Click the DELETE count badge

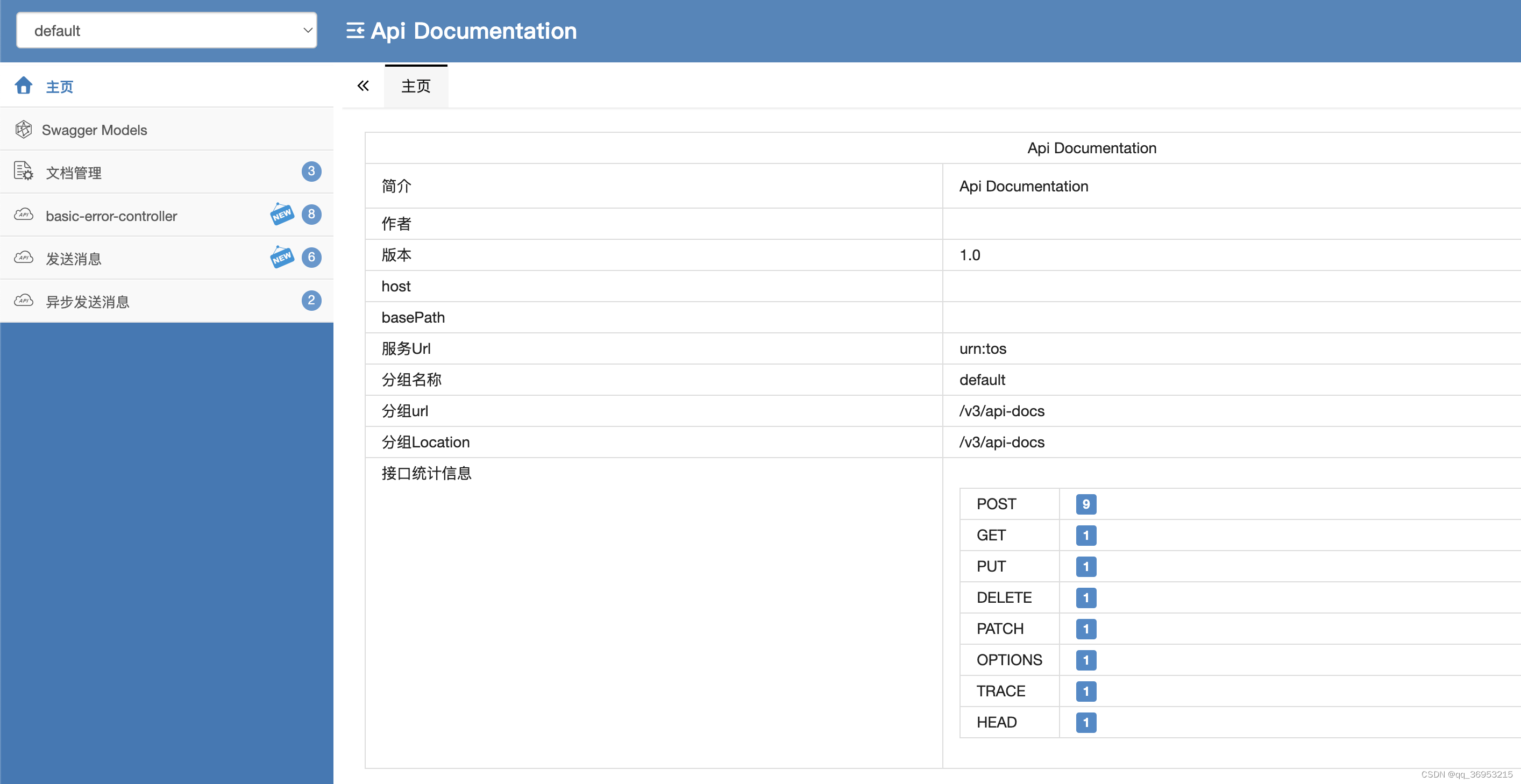click(1085, 597)
